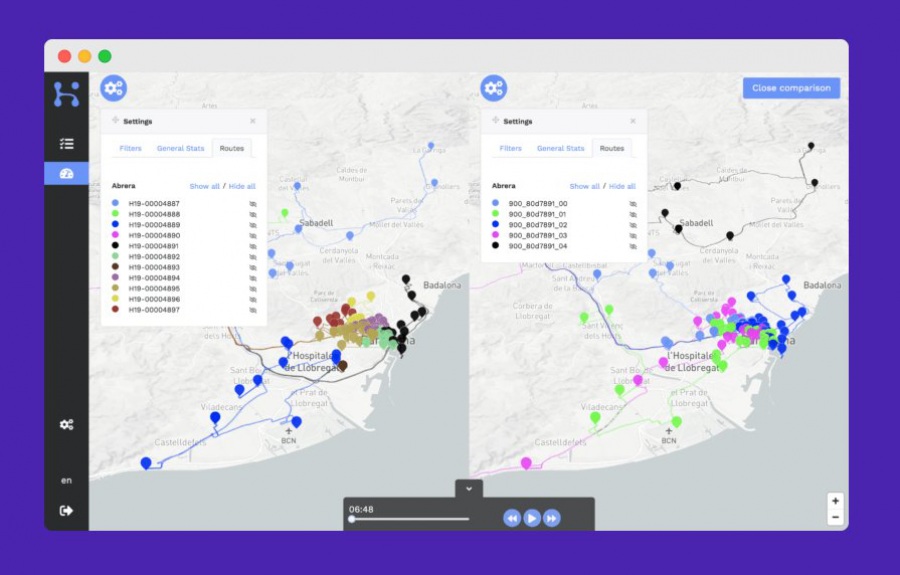Image resolution: width=900 pixels, height=575 pixels.
Task: Click Hide all in left panel
Action: click(242, 186)
